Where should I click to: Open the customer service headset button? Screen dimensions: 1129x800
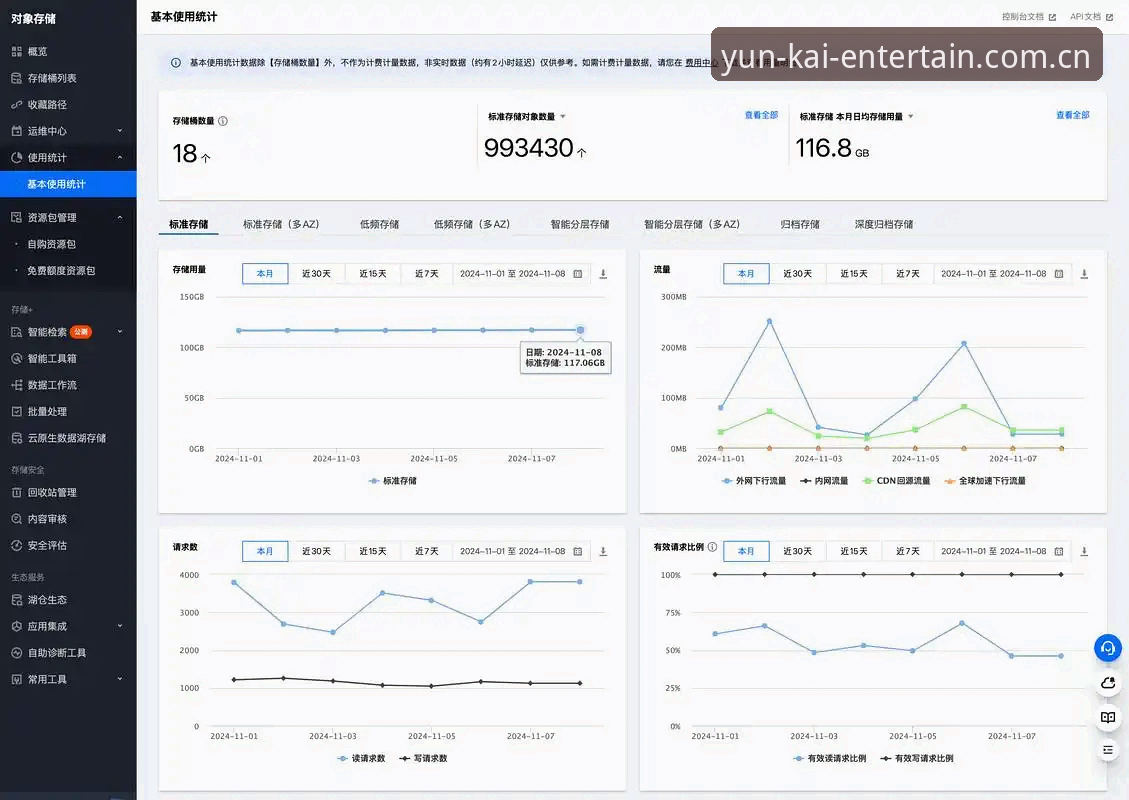1108,648
